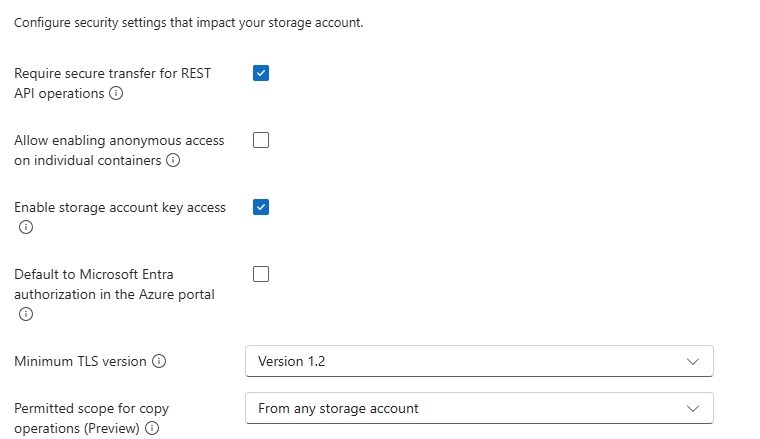Click info icon under Microsoft Entra authorization
This screenshot has height=439, width=760.
[x=26, y=314]
